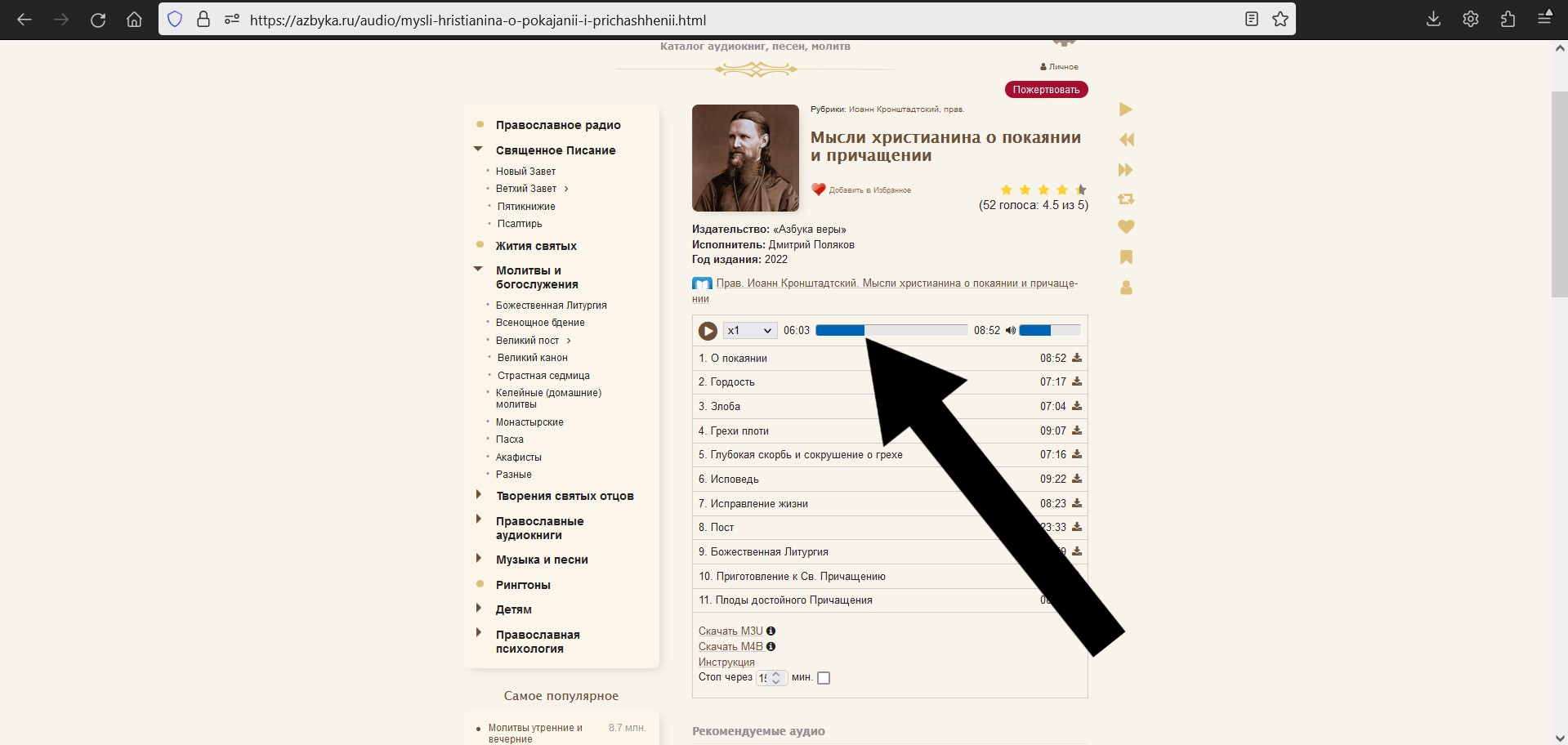Click the fast-forward double-arrow icon in right sidebar
The height and width of the screenshot is (745, 1568).
click(x=1126, y=170)
